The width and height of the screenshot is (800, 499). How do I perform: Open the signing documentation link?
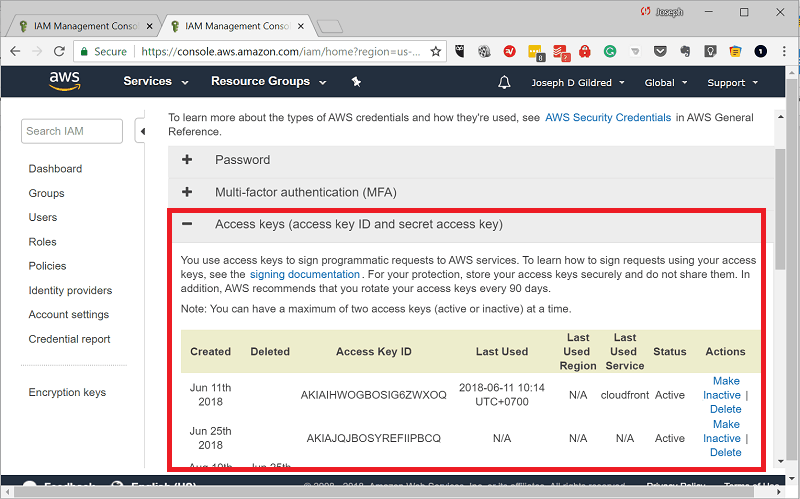[x=305, y=274]
